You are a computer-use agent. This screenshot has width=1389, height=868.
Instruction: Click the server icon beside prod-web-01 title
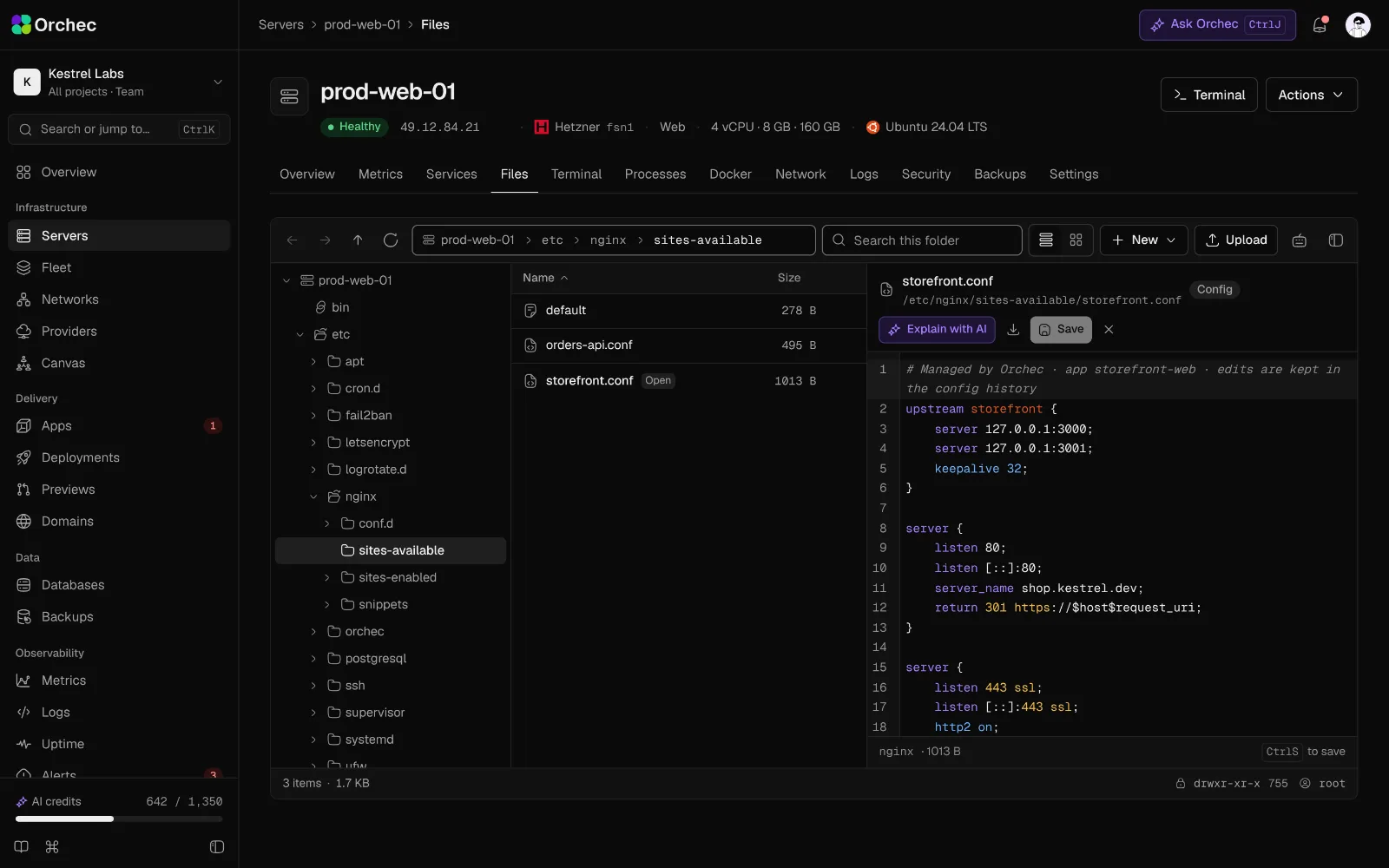click(289, 96)
